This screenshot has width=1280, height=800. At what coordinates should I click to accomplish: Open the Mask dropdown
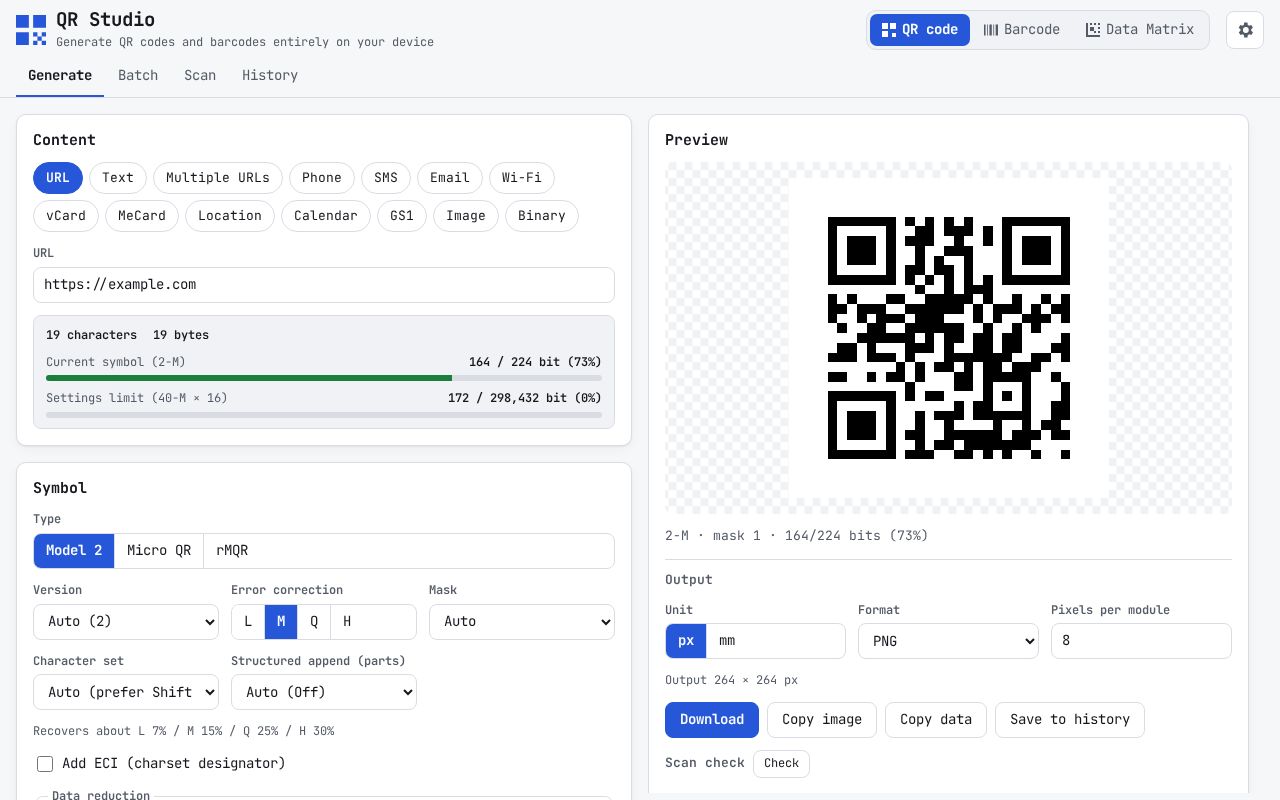pyautogui.click(x=522, y=622)
